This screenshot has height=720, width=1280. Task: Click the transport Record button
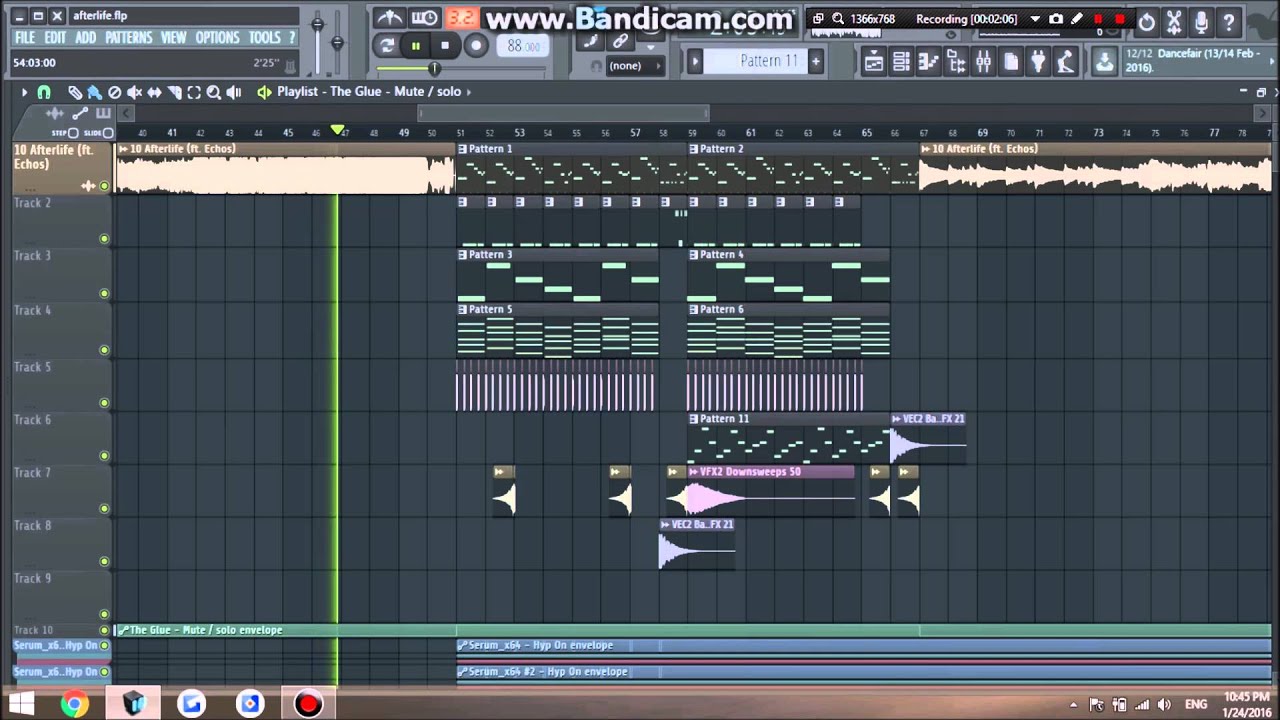[476, 46]
